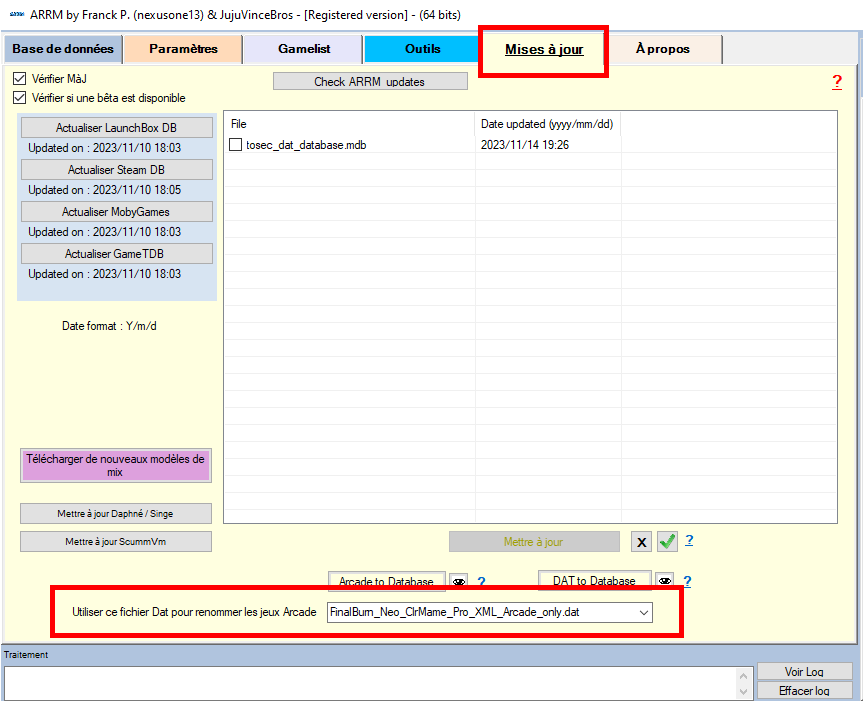Click the green checkmark select-all icon
The image size is (864, 702).
coord(667,542)
